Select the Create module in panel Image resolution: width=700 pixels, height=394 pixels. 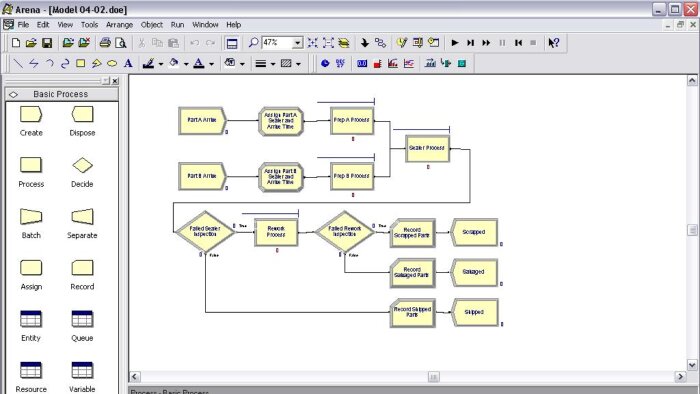click(31, 121)
